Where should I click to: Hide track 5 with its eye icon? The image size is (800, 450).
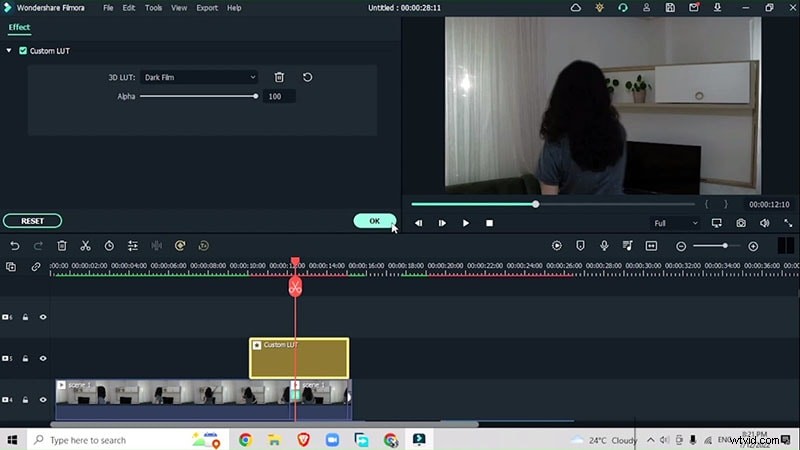pos(43,358)
